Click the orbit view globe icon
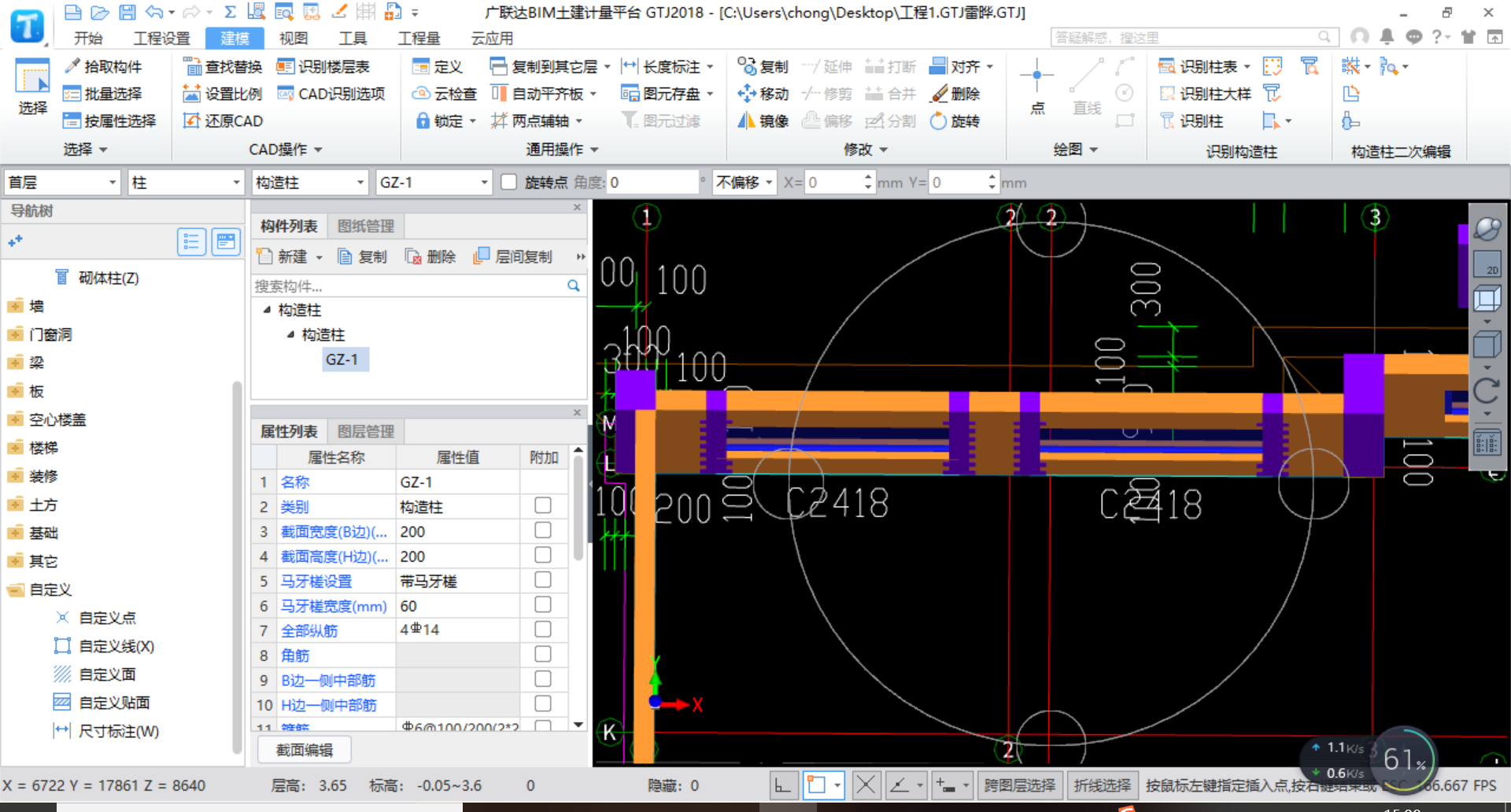 1487,229
